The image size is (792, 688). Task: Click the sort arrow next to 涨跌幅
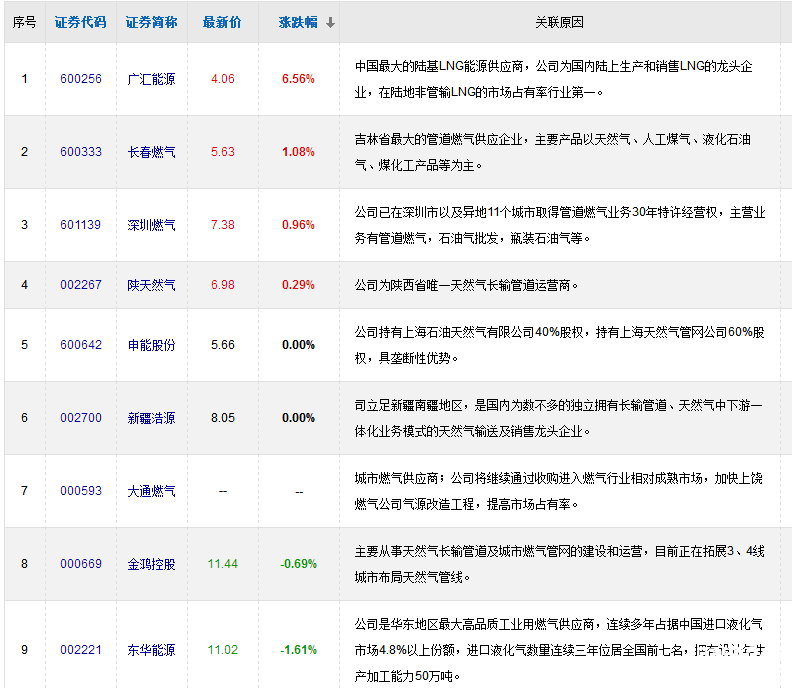pos(330,23)
